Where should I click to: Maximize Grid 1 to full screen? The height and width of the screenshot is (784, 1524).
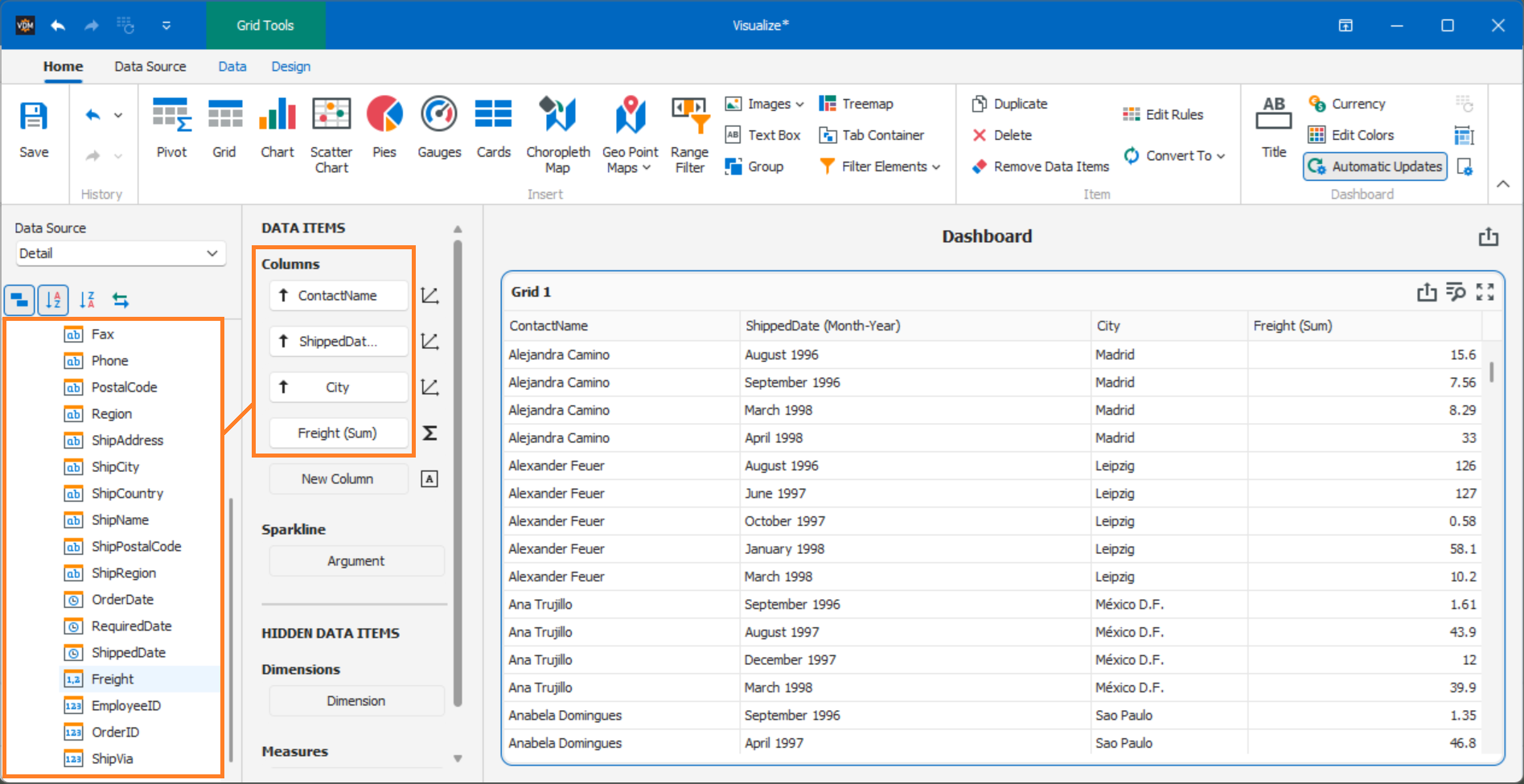click(x=1485, y=292)
